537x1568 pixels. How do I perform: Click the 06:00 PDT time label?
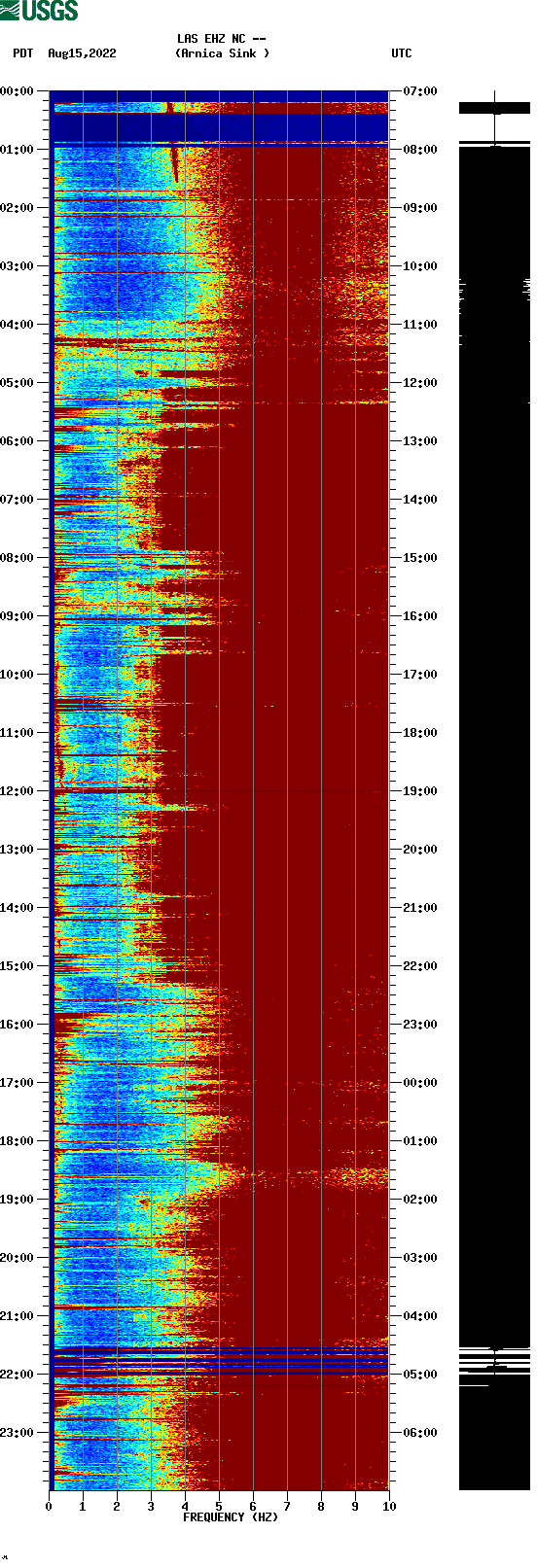point(17,441)
